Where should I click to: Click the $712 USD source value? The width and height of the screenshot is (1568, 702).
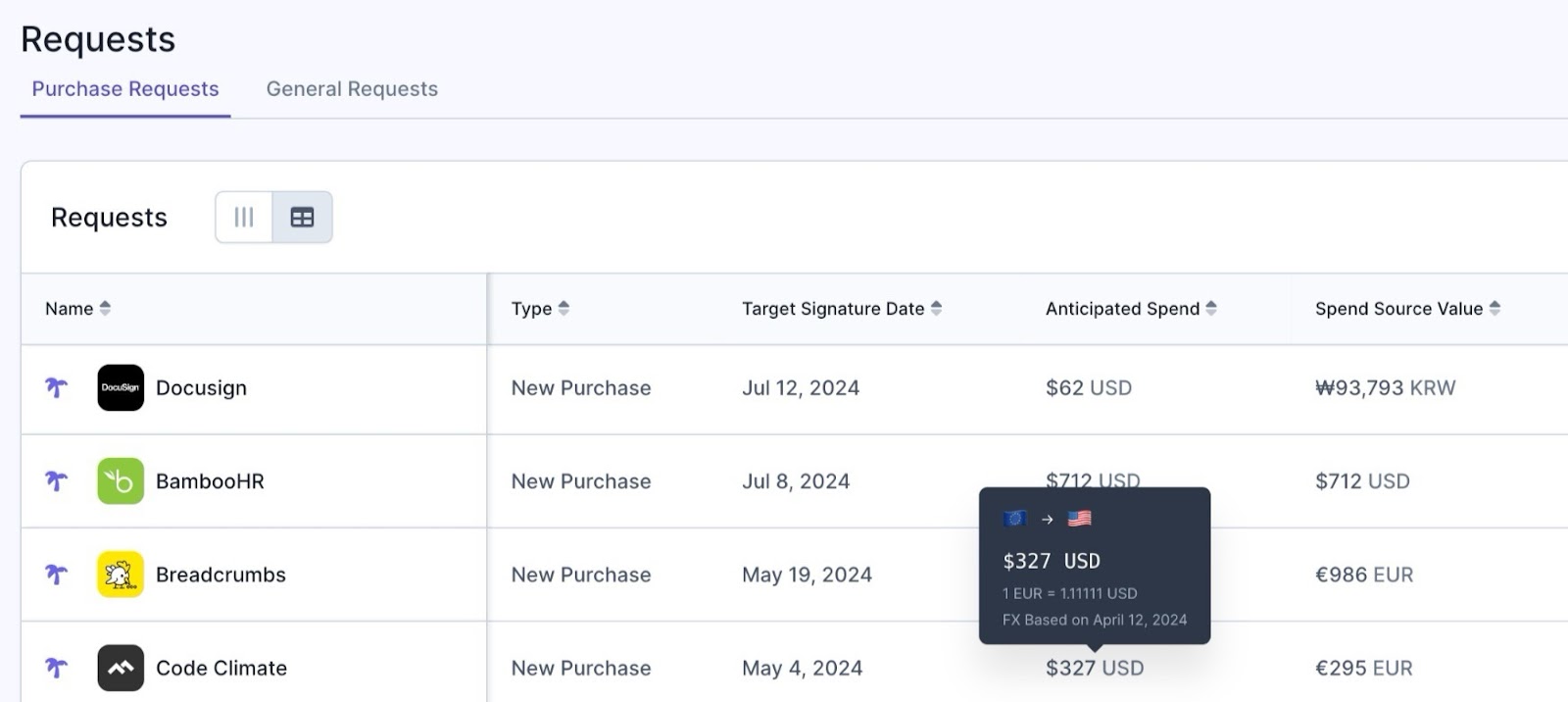(1362, 481)
